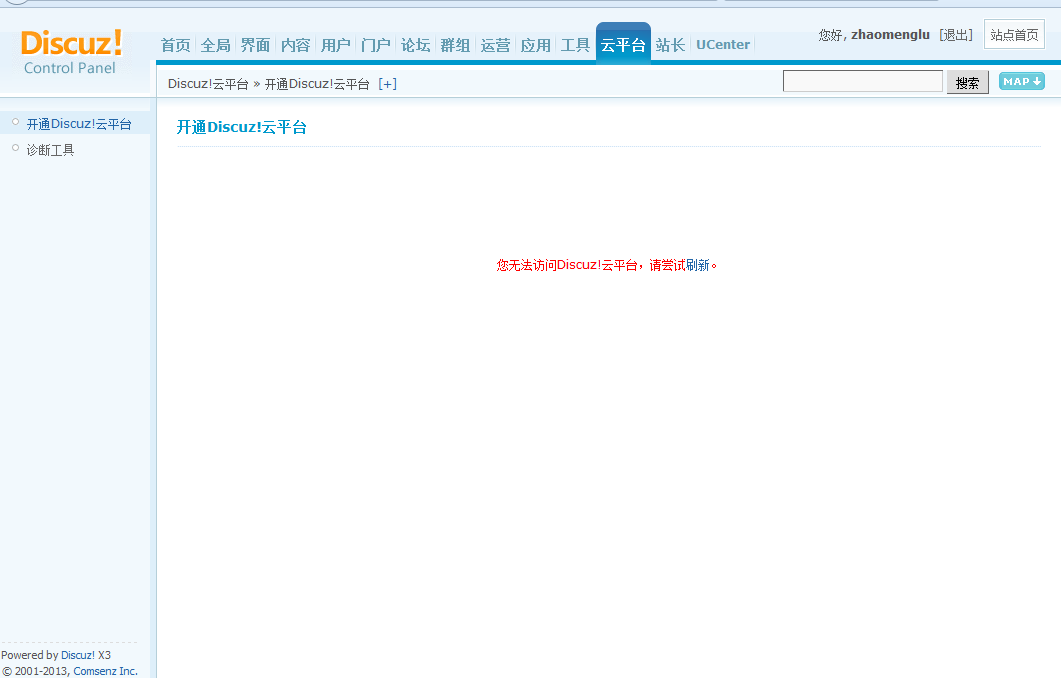Open the MAP navigation button

tap(1022, 81)
